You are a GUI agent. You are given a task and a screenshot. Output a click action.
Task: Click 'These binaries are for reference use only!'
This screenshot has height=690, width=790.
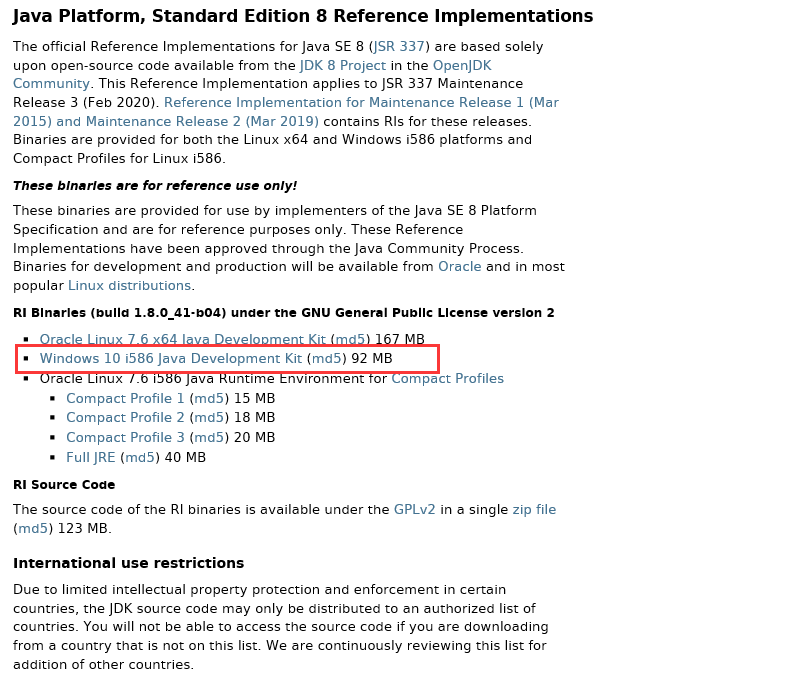point(155,186)
